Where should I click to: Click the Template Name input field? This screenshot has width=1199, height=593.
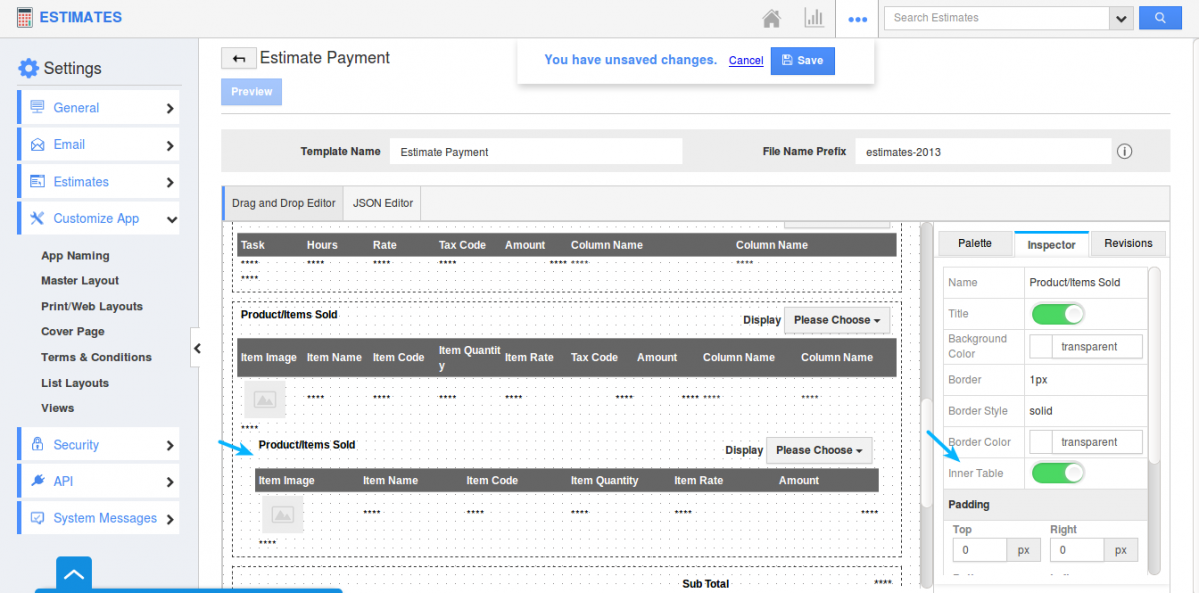click(x=535, y=152)
